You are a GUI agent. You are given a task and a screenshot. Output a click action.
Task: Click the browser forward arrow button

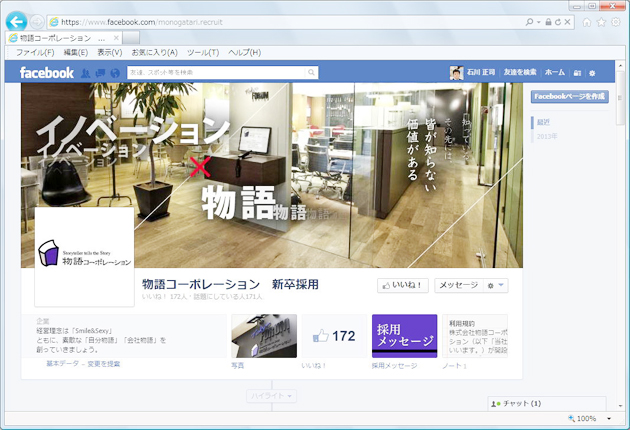pyautogui.click(x=37, y=22)
